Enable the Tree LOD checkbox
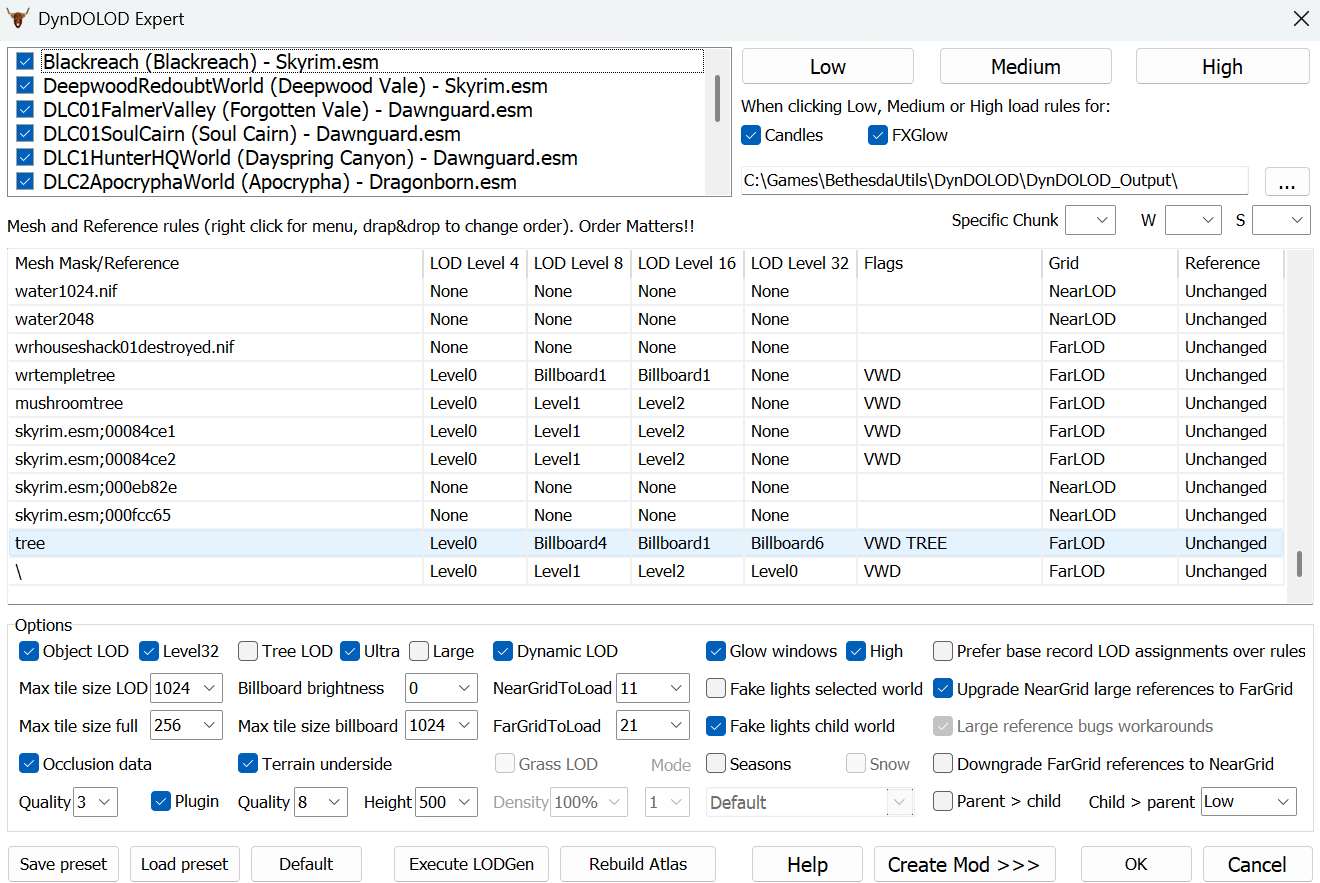The image size is (1320, 883). click(x=248, y=651)
